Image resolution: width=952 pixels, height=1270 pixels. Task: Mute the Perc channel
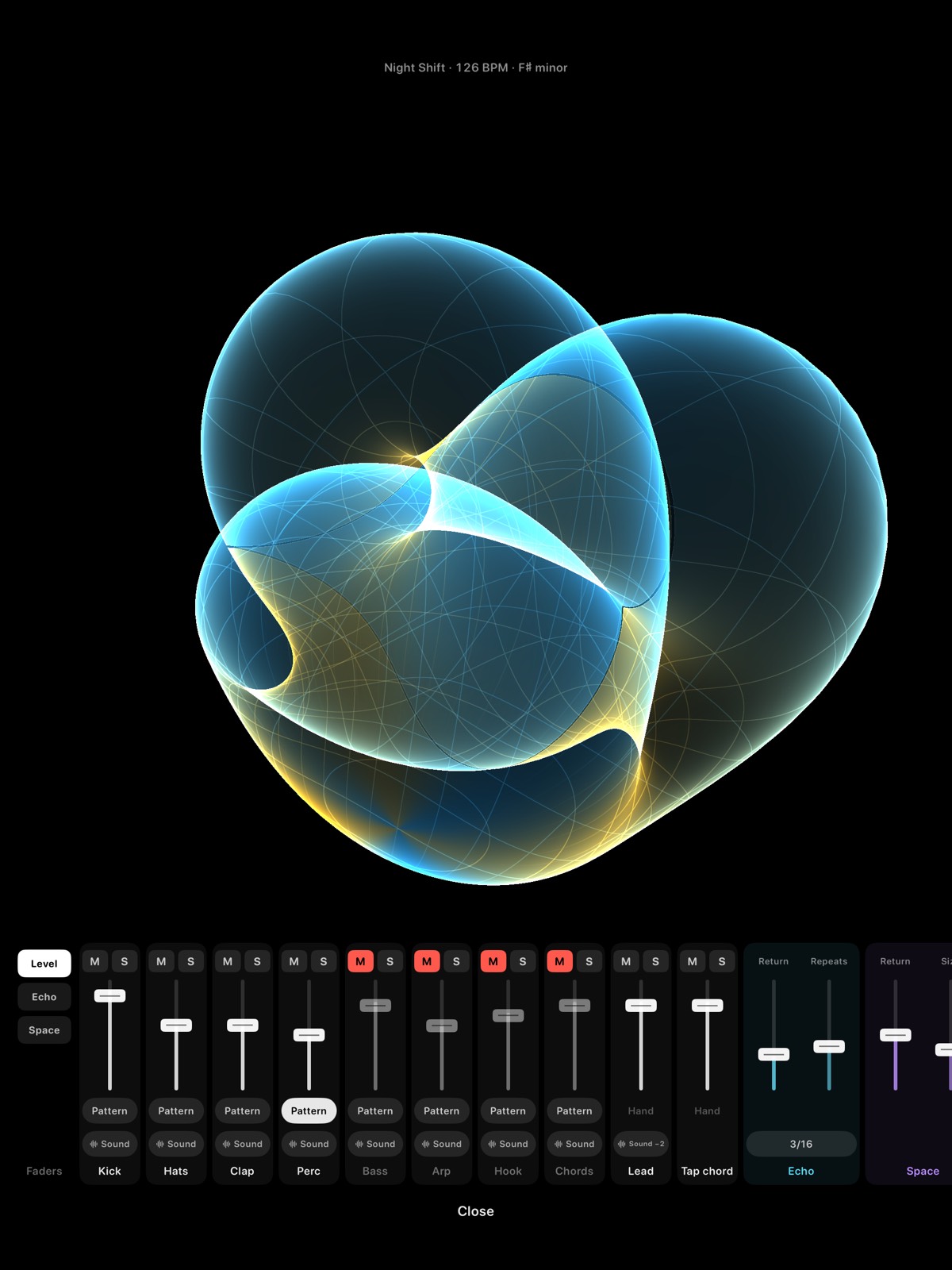click(x=294, y=961)
